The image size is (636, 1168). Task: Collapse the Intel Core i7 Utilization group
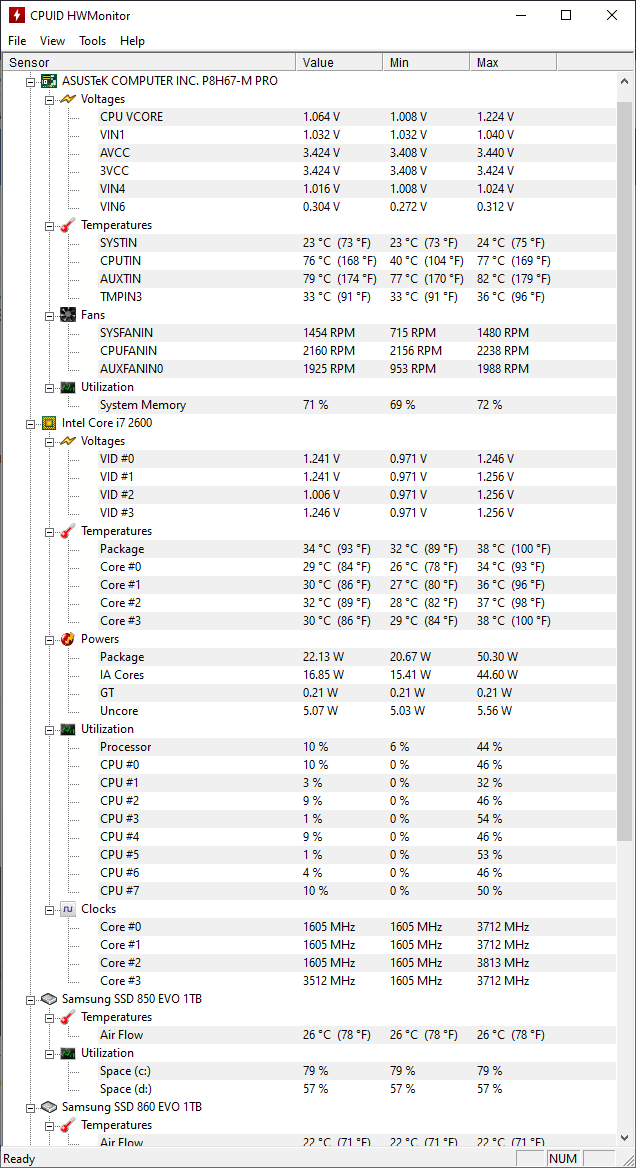point(49,729)
